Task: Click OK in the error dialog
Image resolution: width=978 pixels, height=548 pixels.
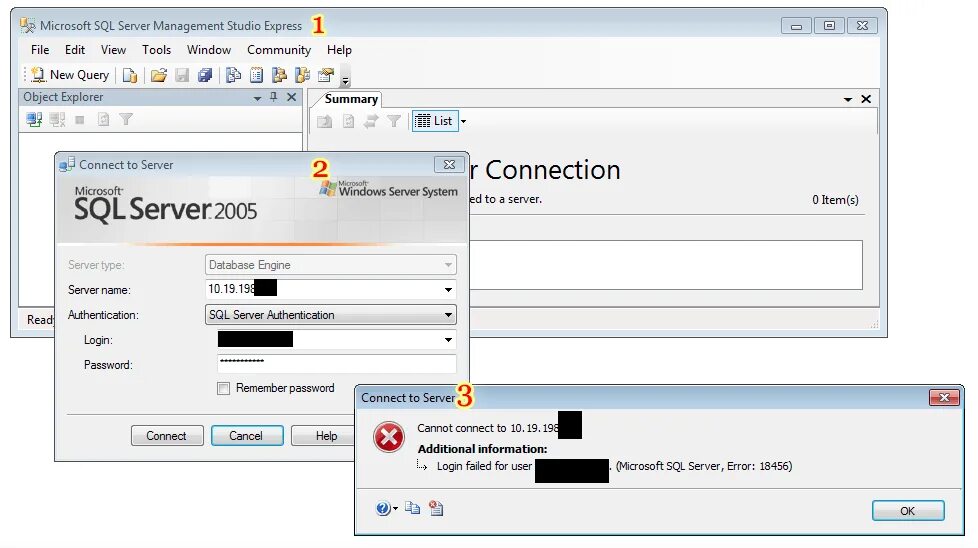Action: [908, 511]
